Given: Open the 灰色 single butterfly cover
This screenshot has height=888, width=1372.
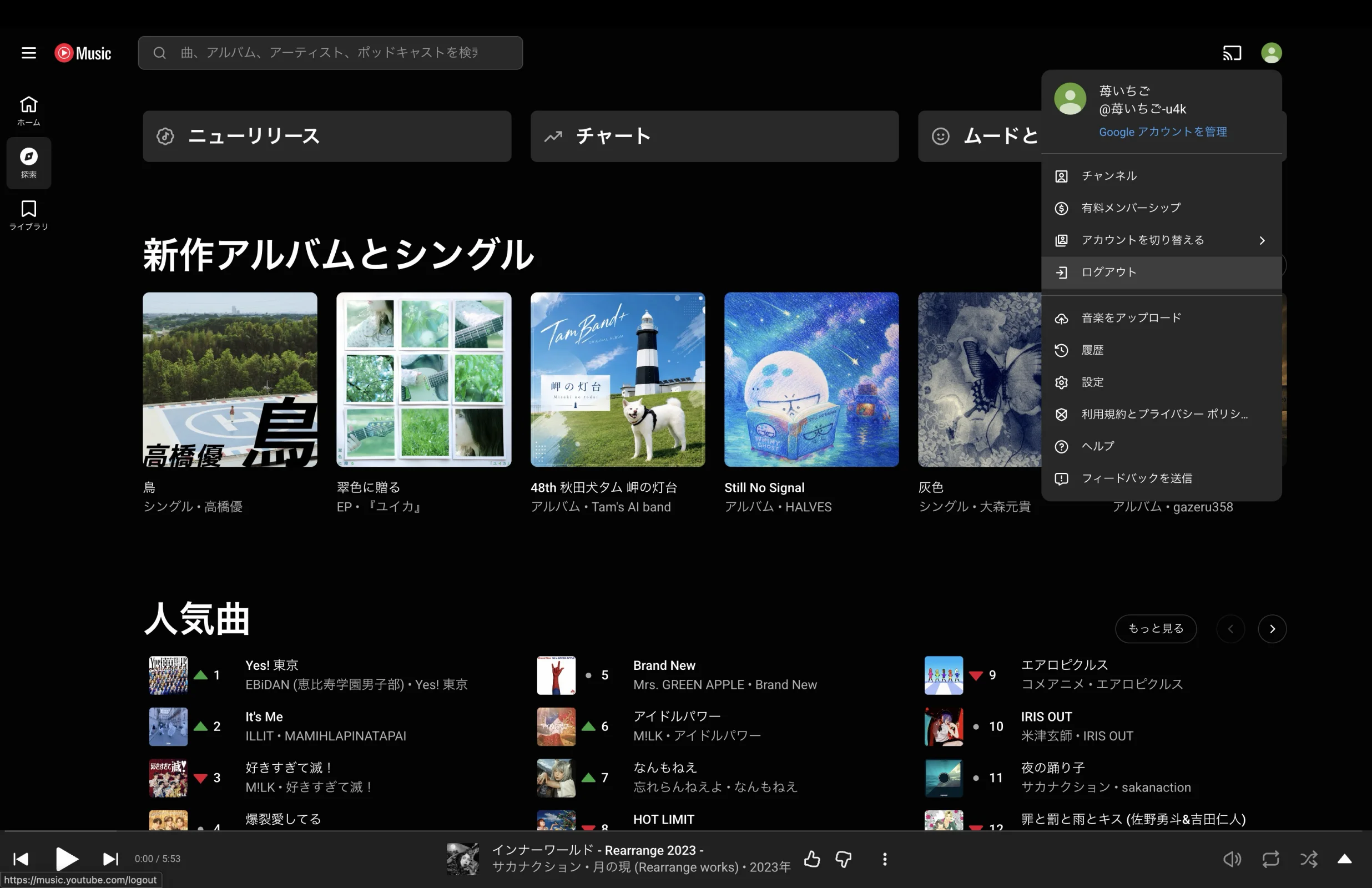Looking at the screenshot, I should (980, 380).
